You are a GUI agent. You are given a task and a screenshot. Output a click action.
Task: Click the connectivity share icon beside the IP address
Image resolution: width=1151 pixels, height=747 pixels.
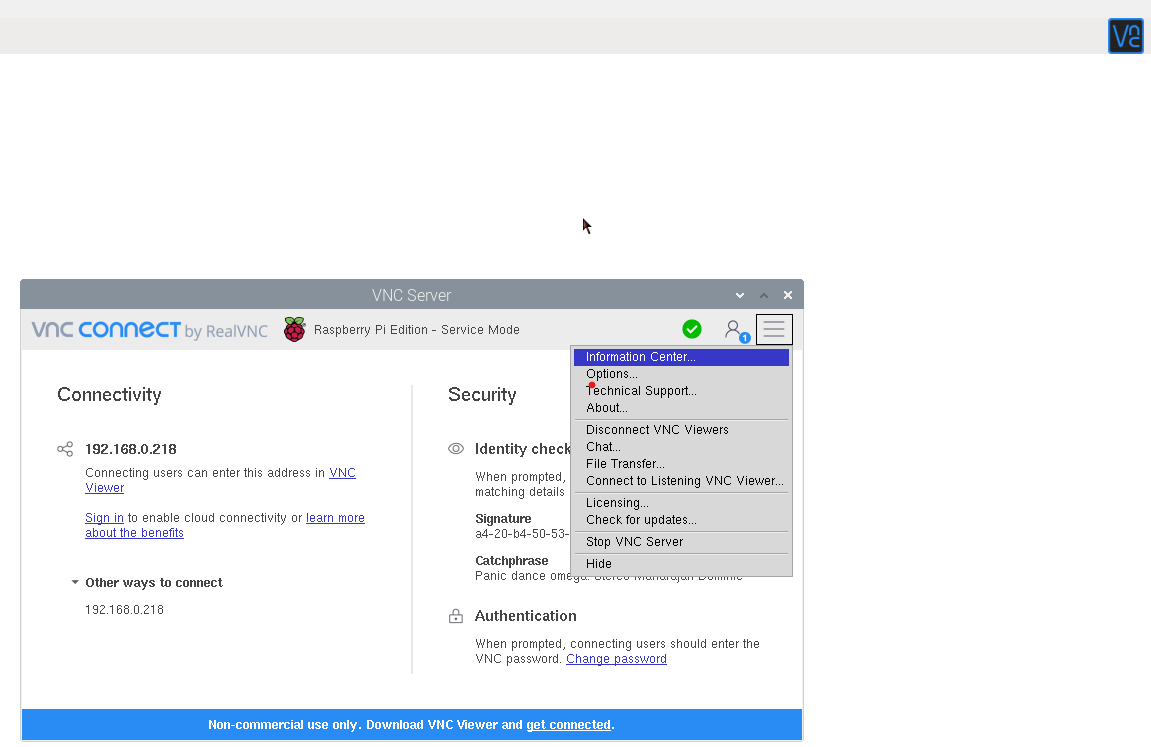point(65,449)
